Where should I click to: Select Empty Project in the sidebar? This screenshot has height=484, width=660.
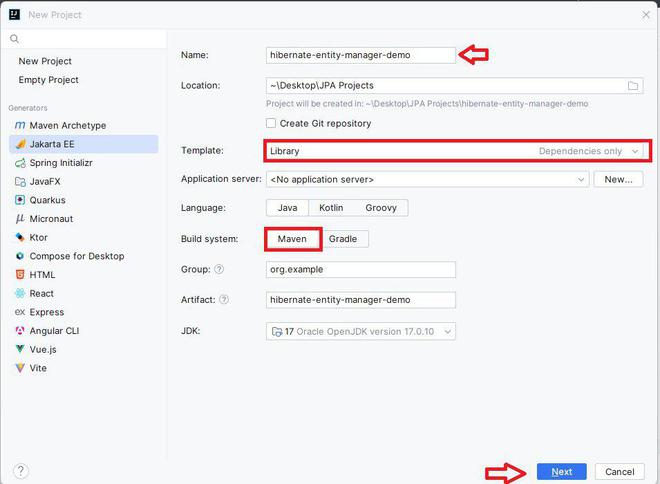(x=48, y=80)
